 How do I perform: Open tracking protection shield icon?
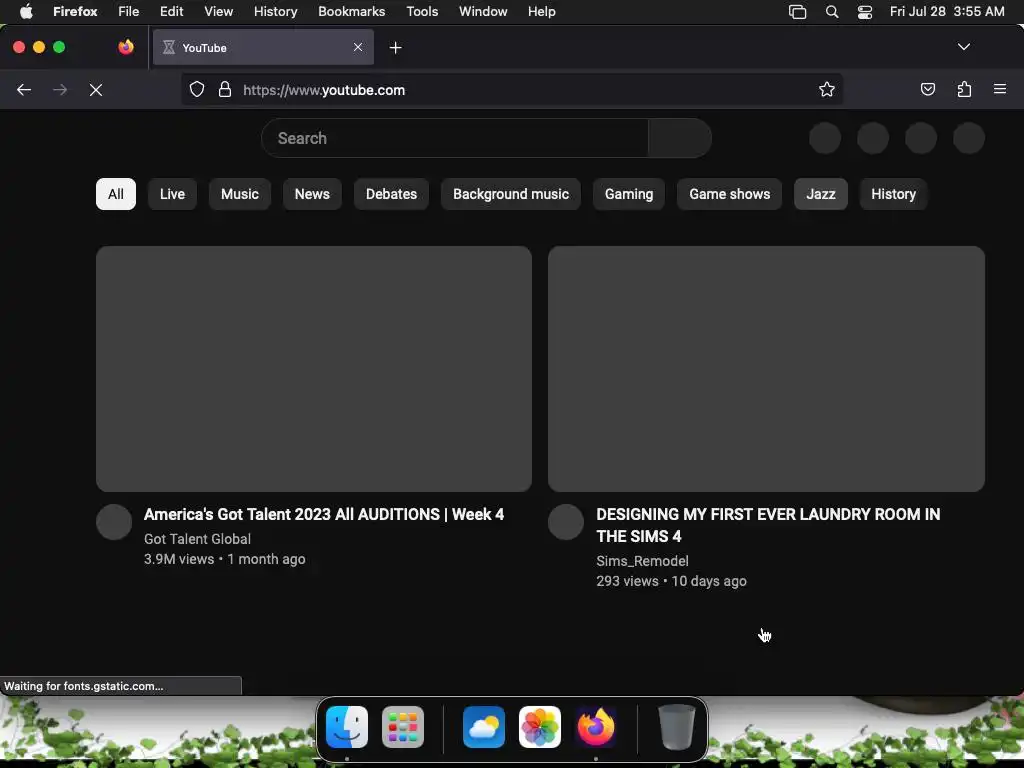tap(197, 89)
